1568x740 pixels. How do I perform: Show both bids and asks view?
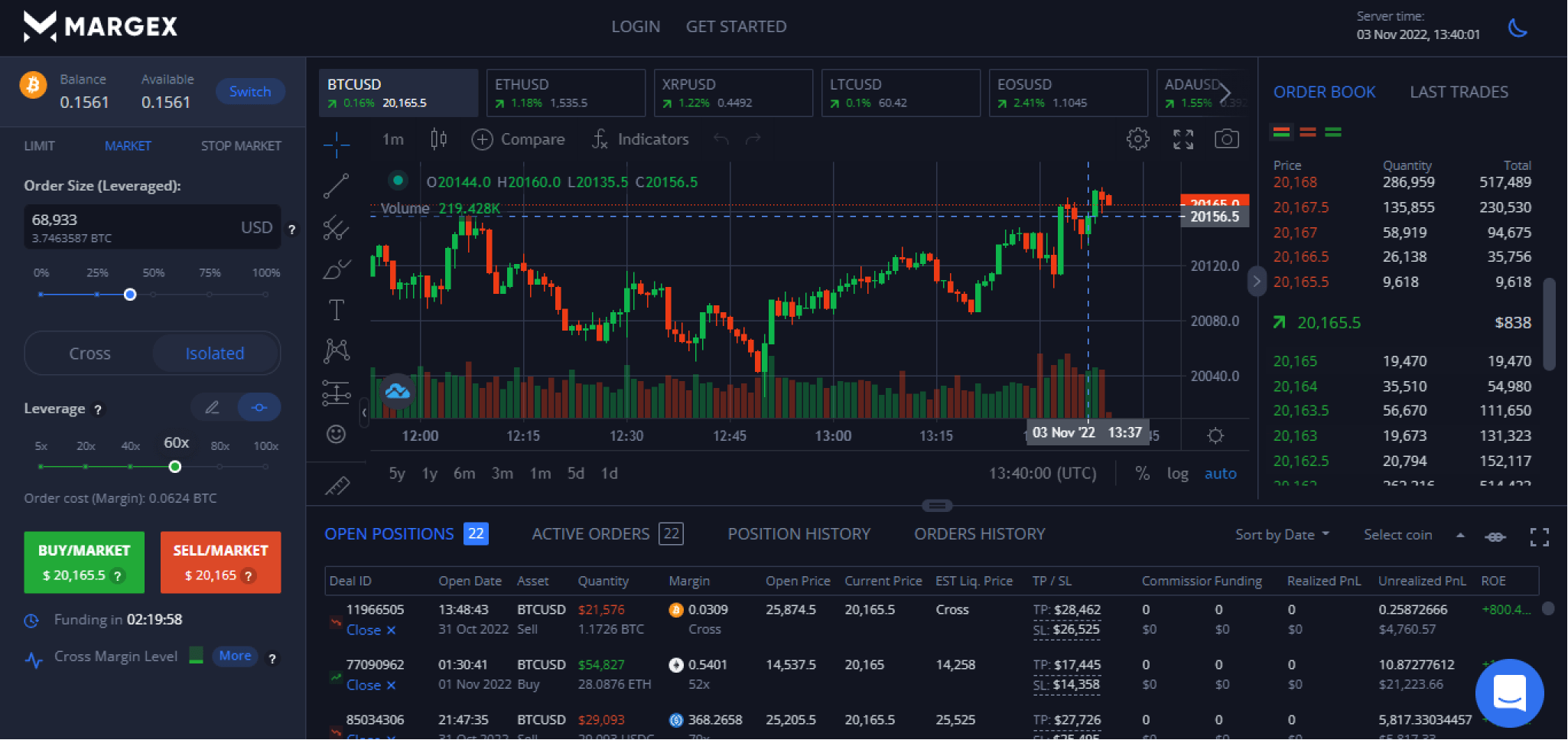[1281, 132]
